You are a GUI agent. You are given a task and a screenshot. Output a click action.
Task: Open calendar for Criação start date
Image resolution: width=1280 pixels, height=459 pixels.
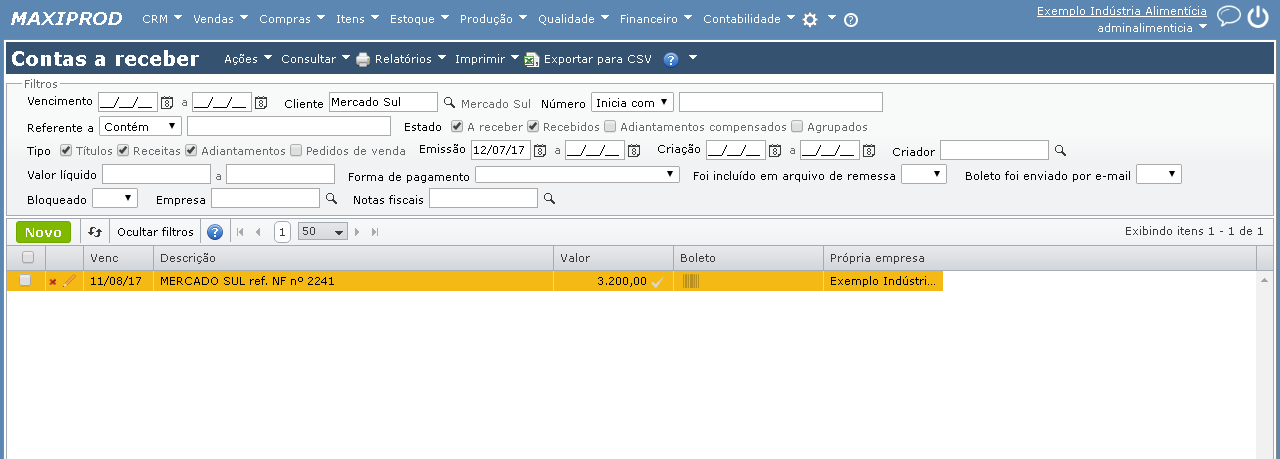(x=775, y=150)
